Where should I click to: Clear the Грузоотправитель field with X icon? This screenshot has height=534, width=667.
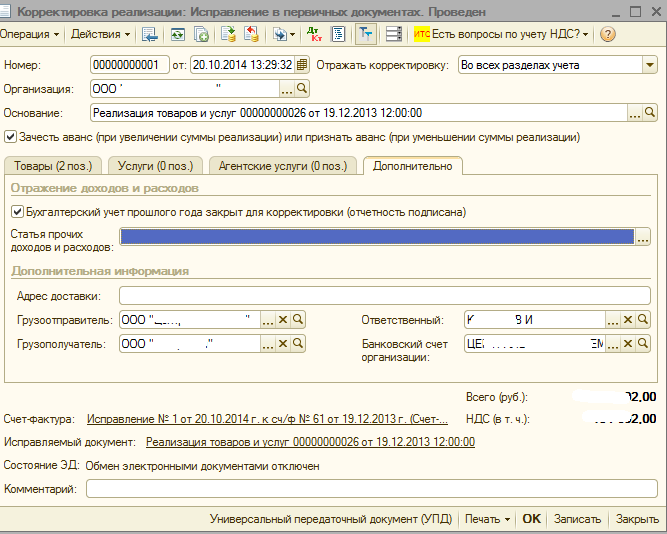(283, 320)
